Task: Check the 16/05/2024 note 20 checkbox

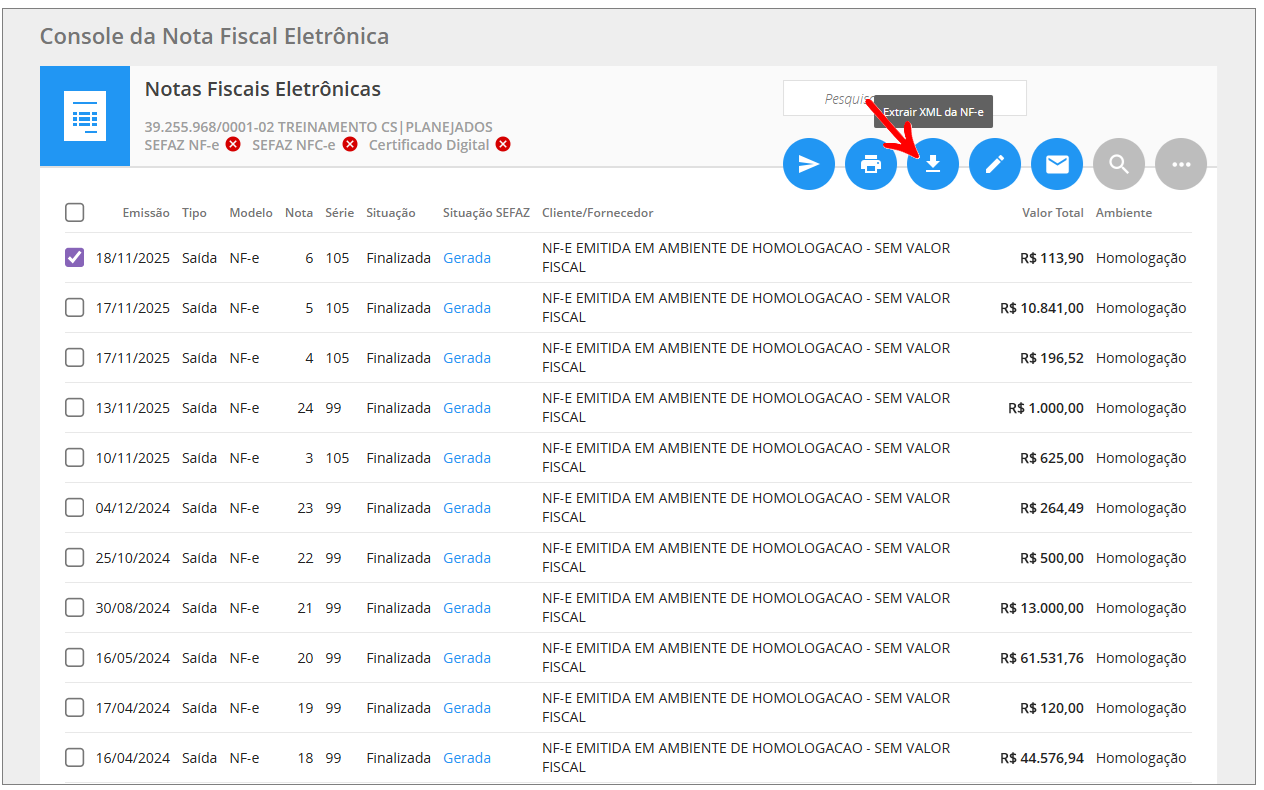Action: [75, 658]
